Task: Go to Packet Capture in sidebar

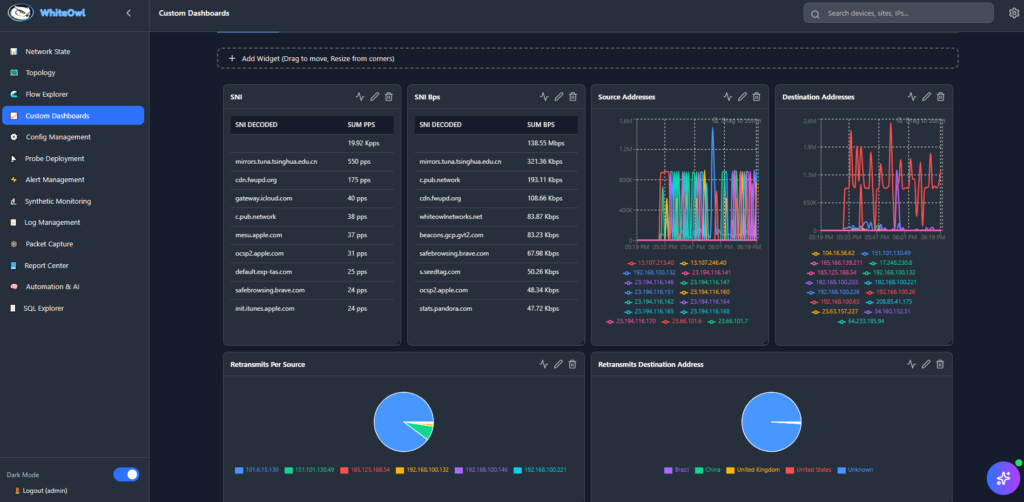Action: pyautogui.click(x=49, y=244)
